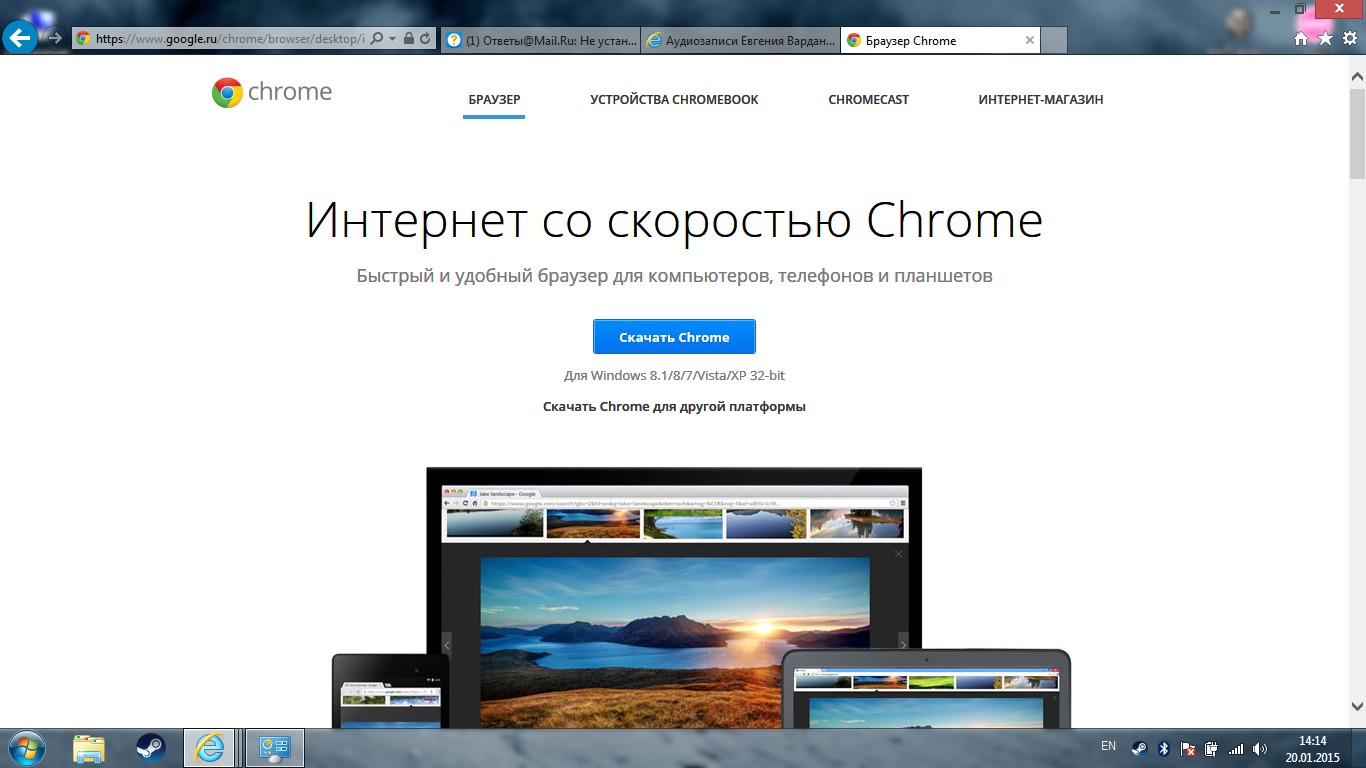1366x768 pixels.
Task: Open the ИНТЕРНЕТ-МАГАЗИН navigation item
Action: click(1041, 100)
